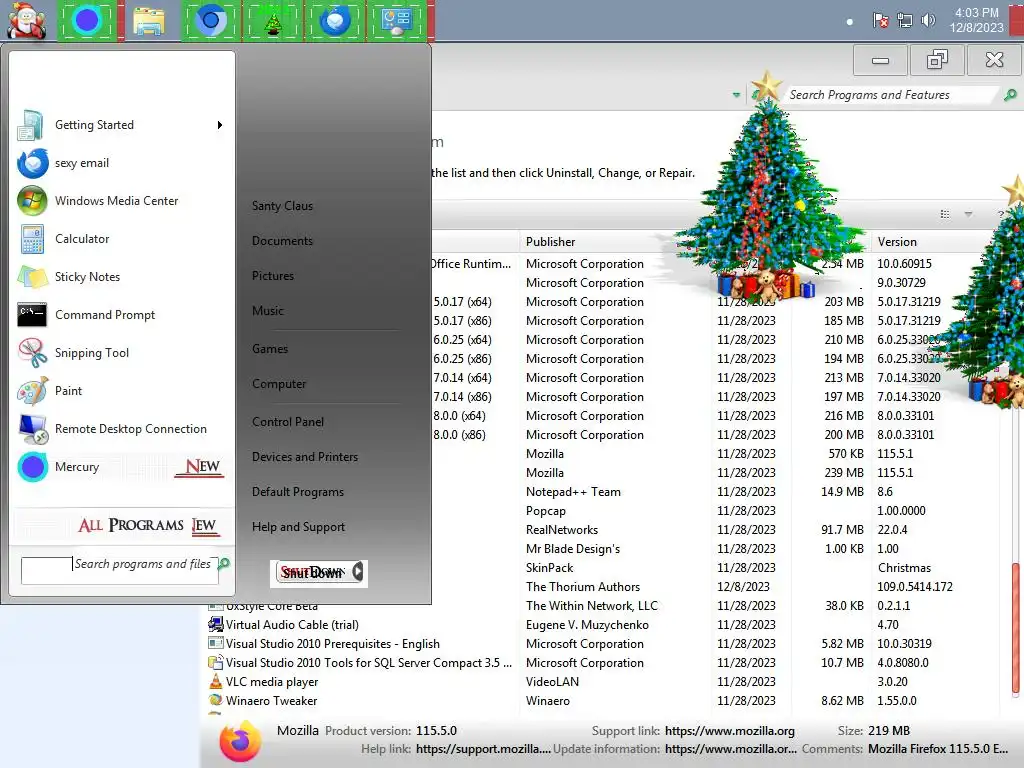Screen dimensions: 1024x768
Task: Click the Popcap publisher cell
Action: point(545,511)
